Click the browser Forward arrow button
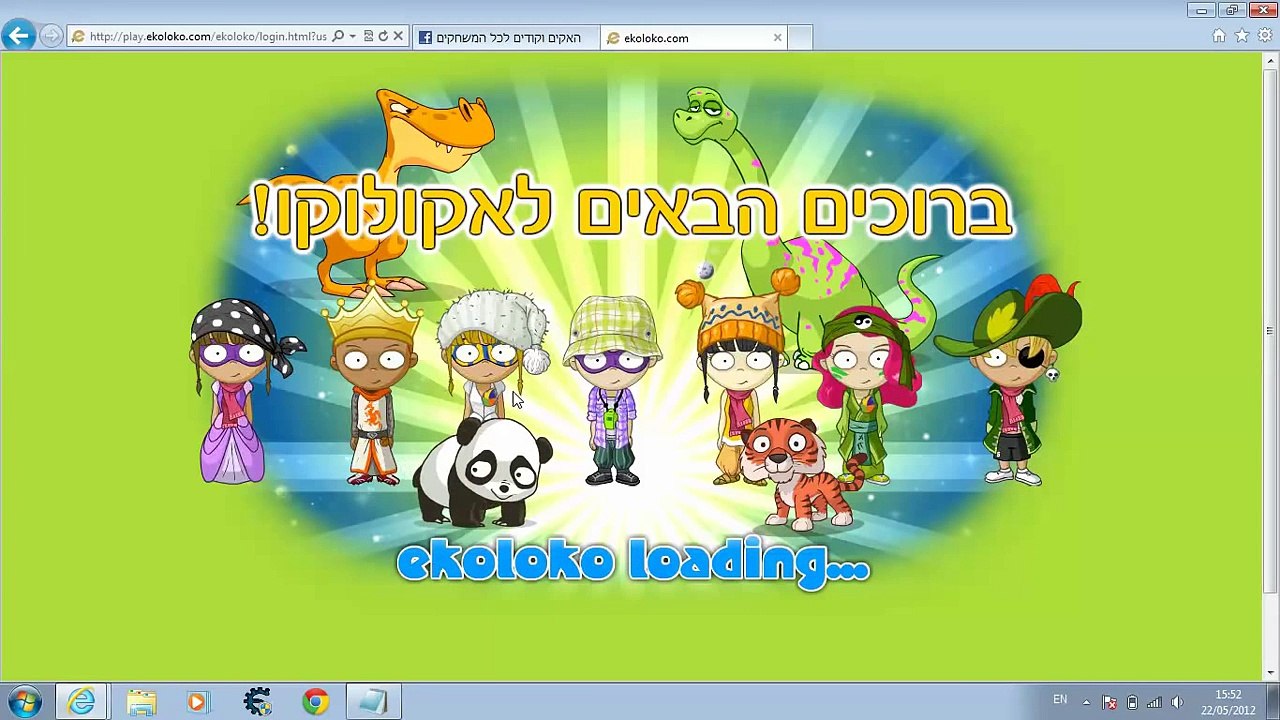 point(51,37)
